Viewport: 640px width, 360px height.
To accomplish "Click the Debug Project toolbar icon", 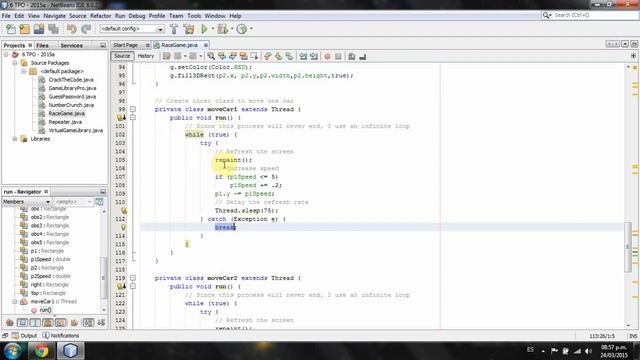I will (x=222, y=29).
